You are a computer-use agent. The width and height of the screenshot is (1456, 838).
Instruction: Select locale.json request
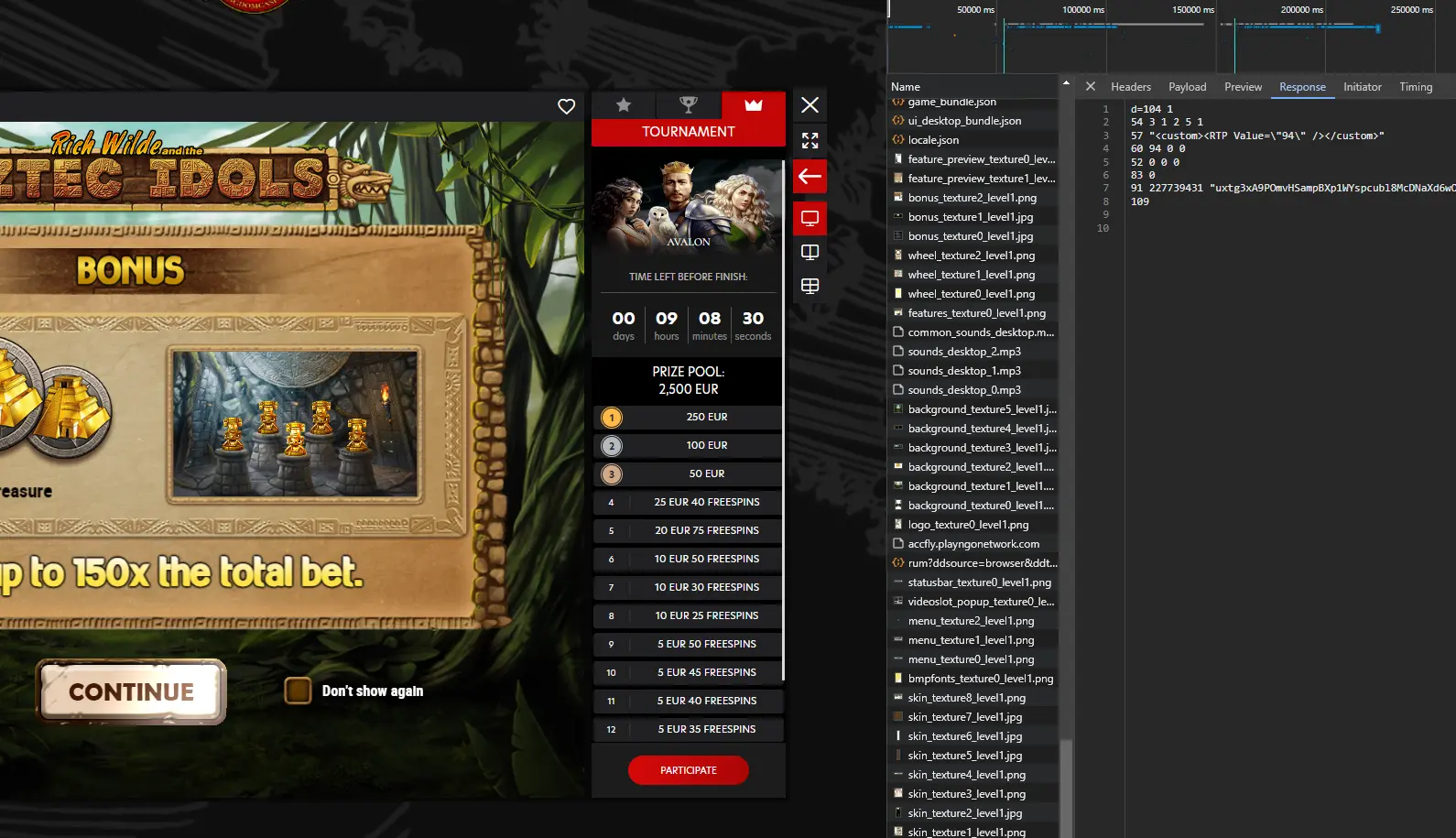(x=973, y=140)
